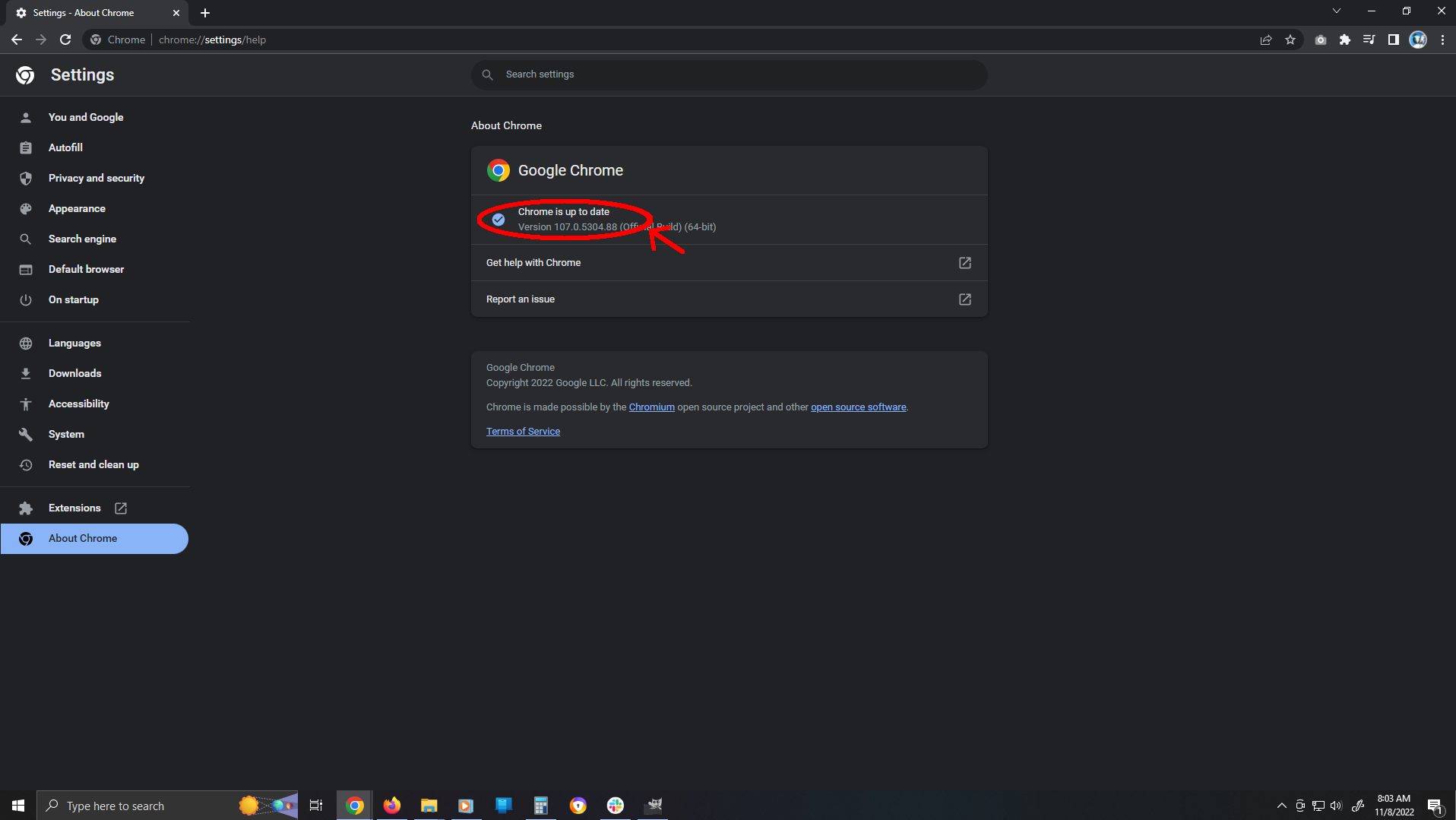Open the open source software link
Screen dimensions: 1456x820
(x=858, y=407)
